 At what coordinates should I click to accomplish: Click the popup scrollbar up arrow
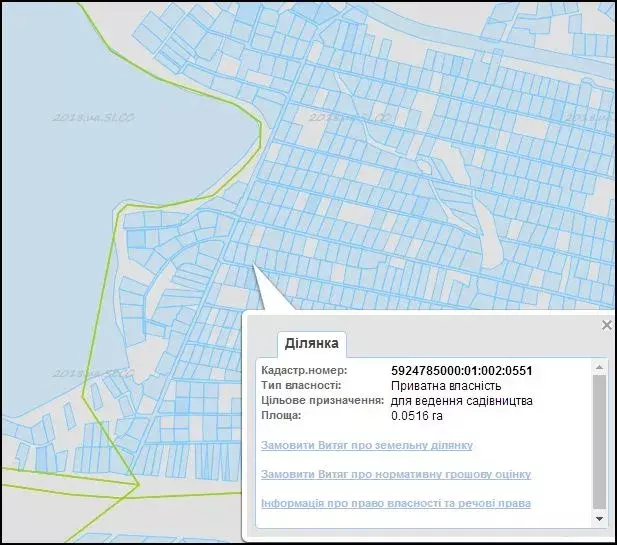(600, 366)
